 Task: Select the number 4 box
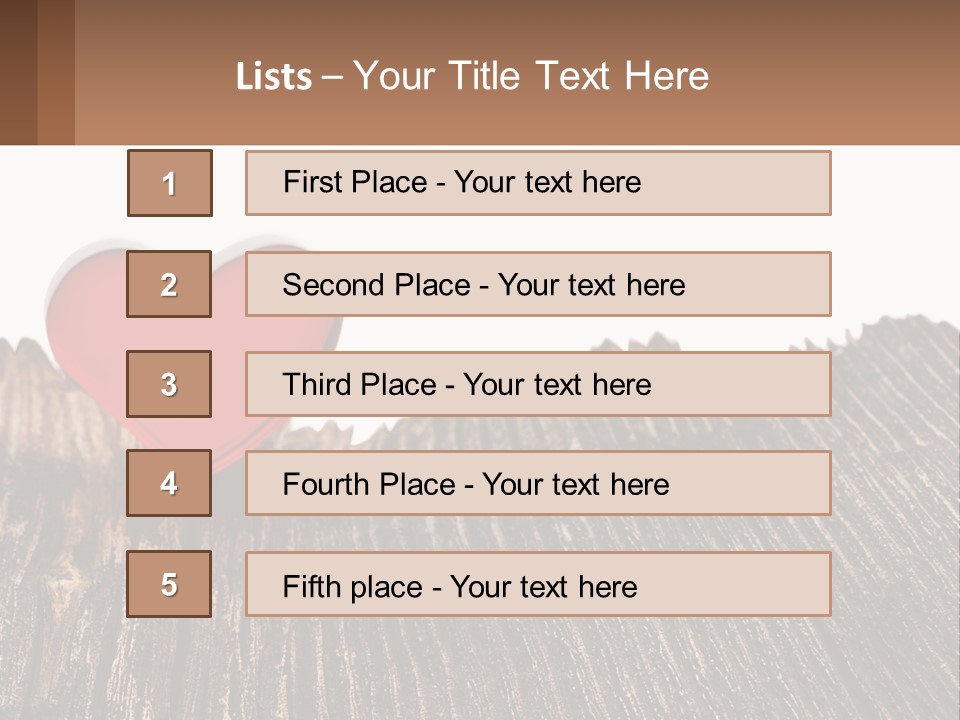tap(169, 483)
